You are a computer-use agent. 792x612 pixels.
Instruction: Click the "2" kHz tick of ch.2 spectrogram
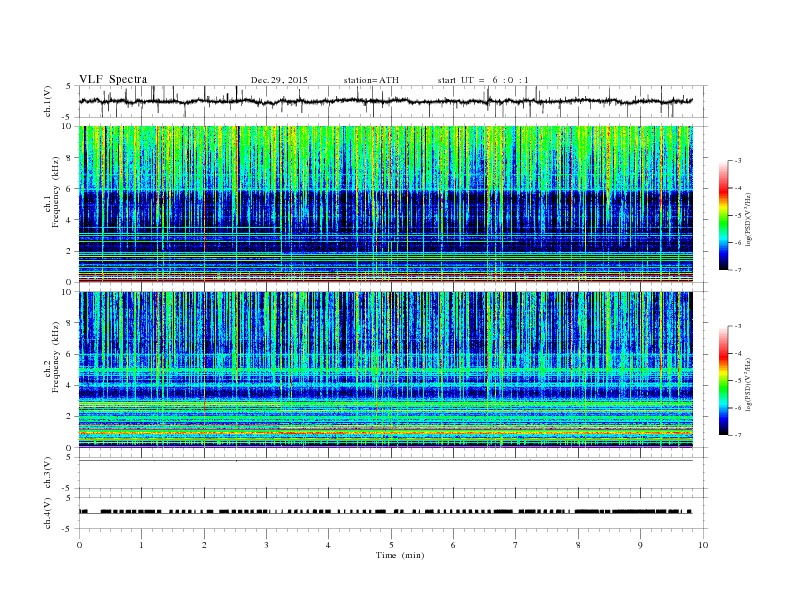click(x=70, y=417)
